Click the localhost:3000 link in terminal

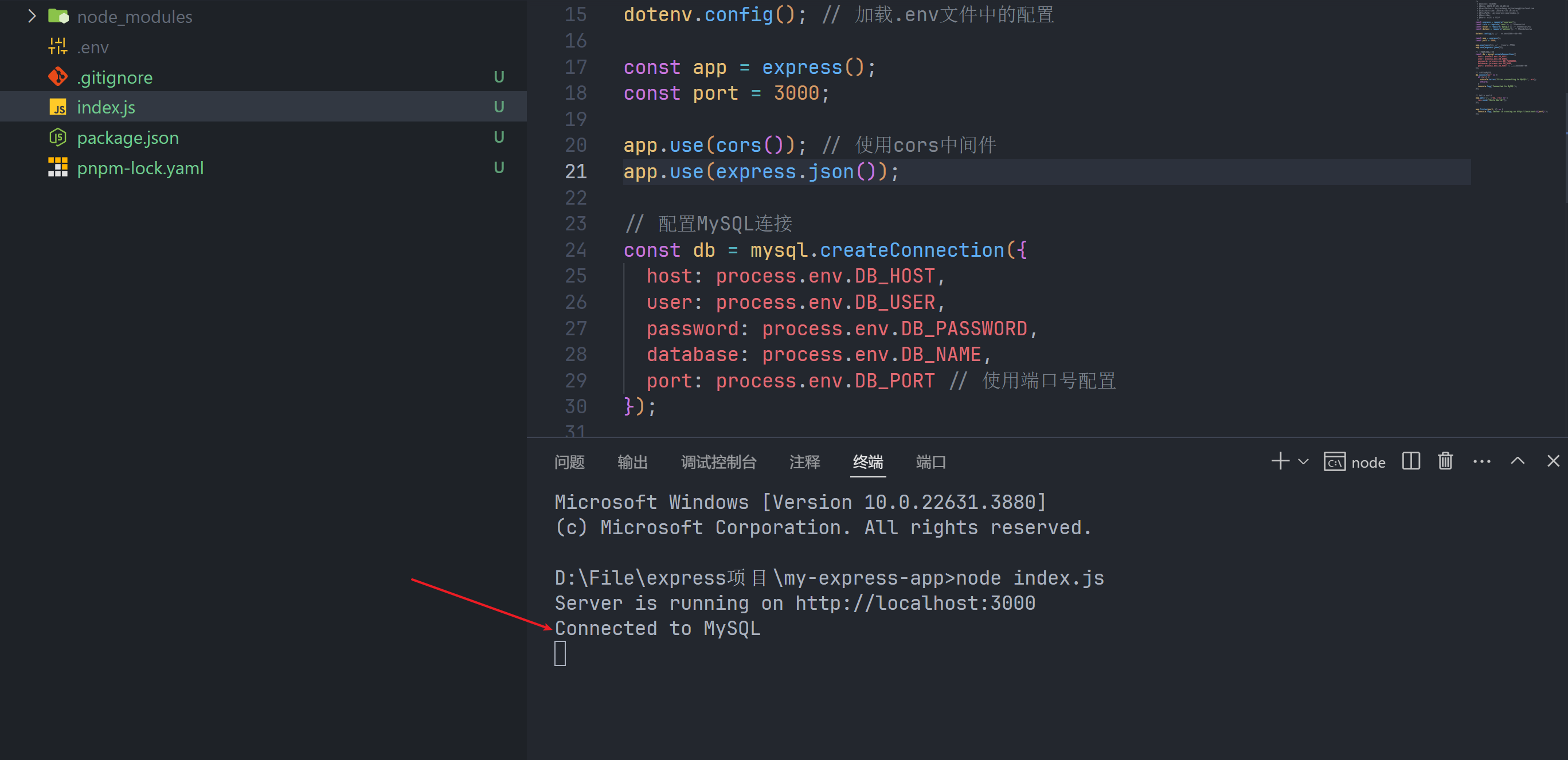click(915, 603)
